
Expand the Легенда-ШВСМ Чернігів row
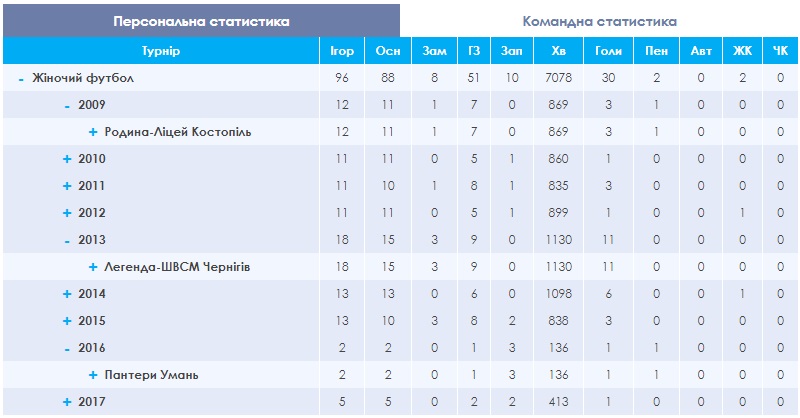[x=93, y=267]
